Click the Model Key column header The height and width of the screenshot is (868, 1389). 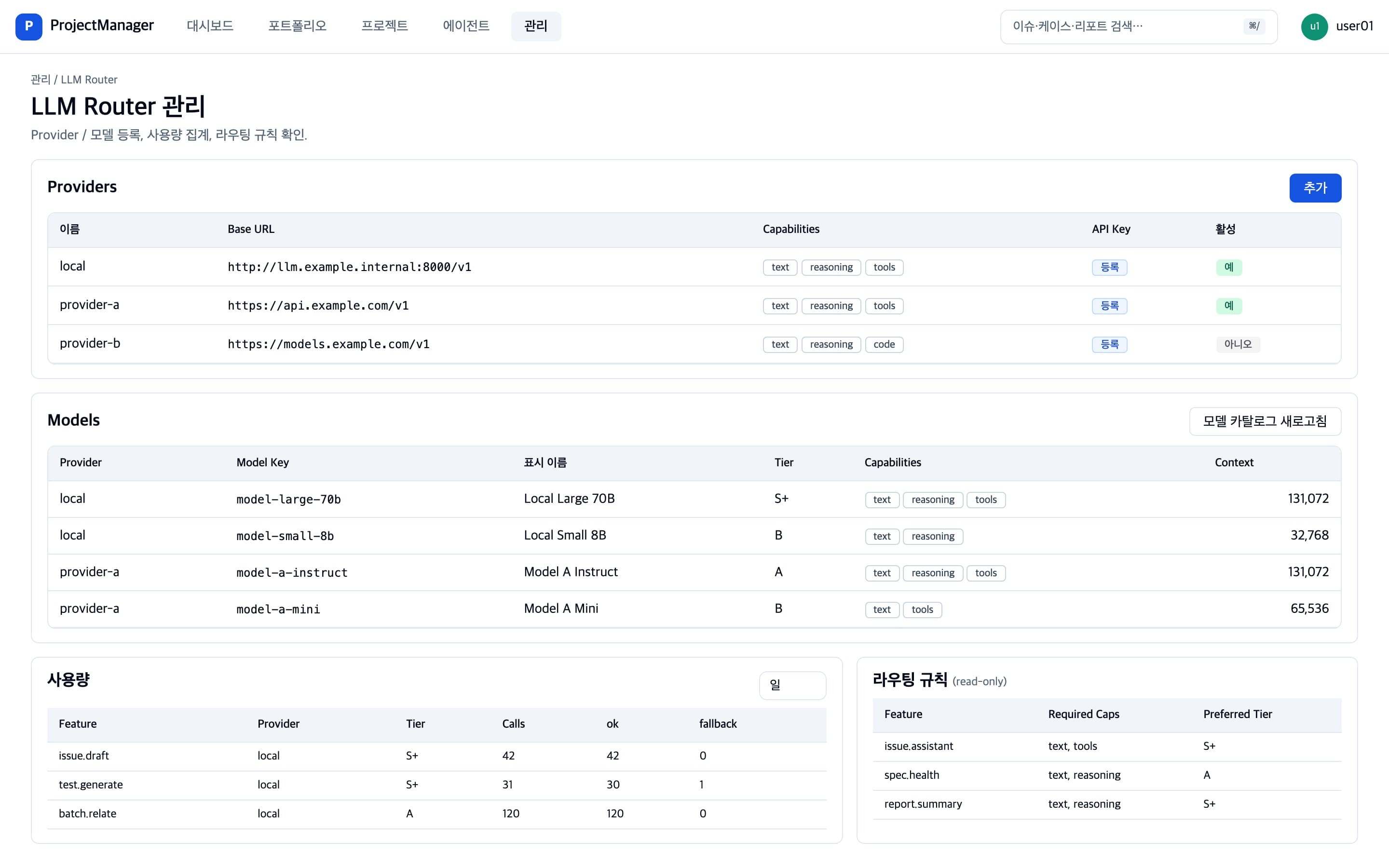(262, 463)
